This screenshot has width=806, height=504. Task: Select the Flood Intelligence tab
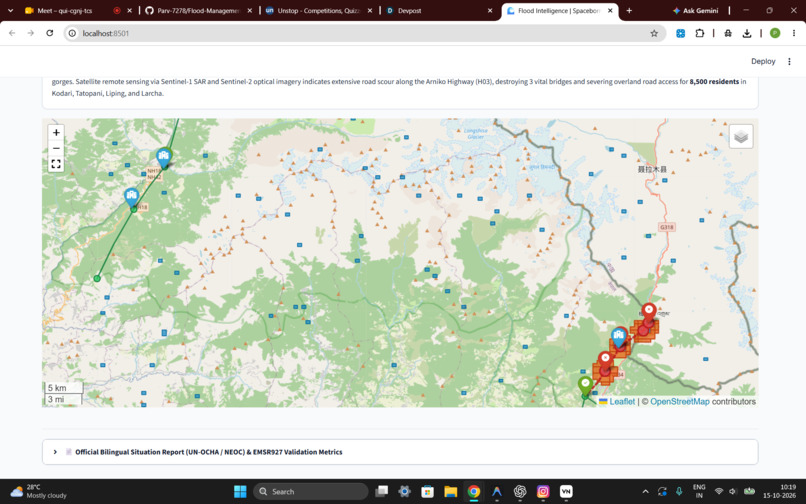click(559, 11)
